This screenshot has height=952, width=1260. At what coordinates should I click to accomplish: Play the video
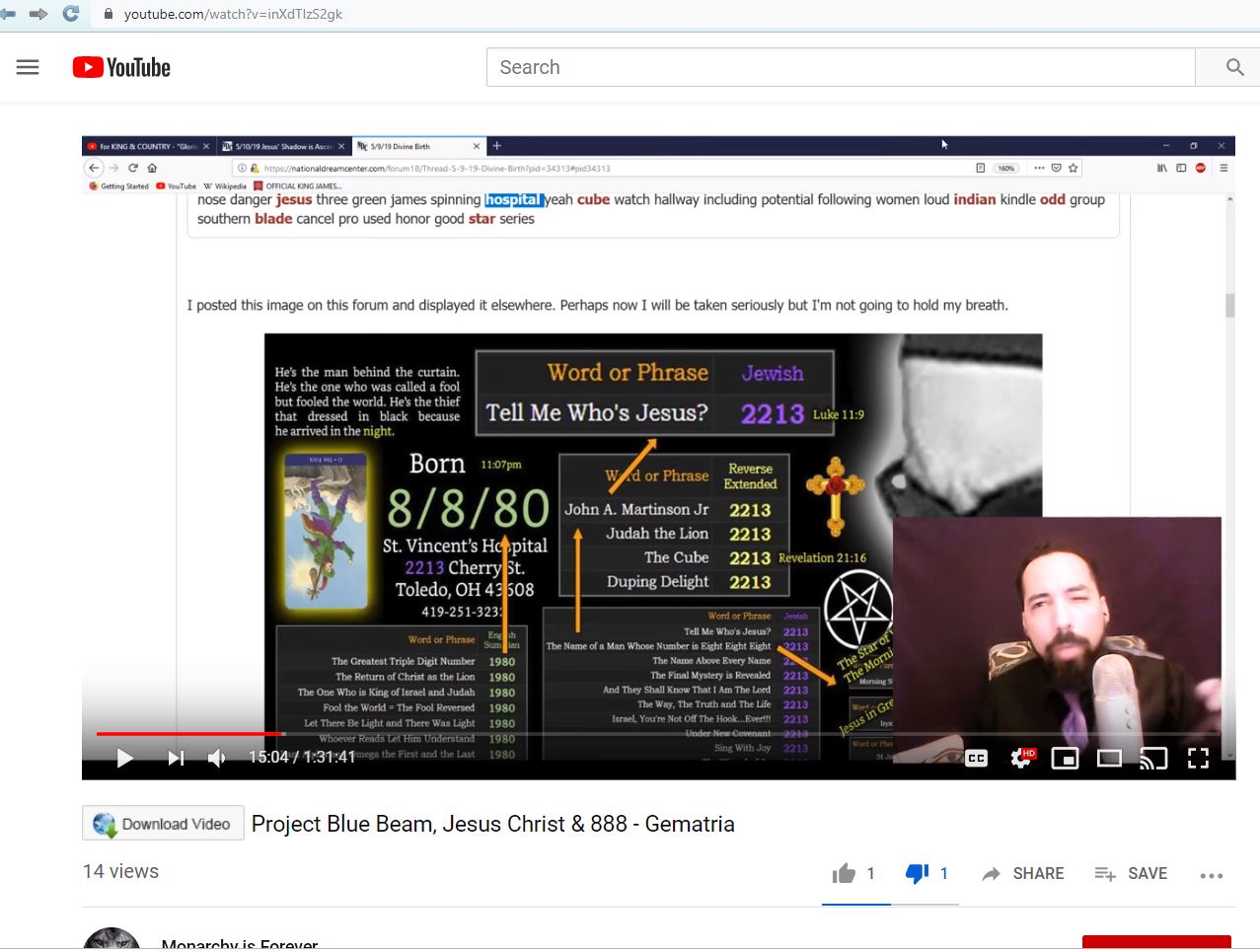tap(125, 758)
